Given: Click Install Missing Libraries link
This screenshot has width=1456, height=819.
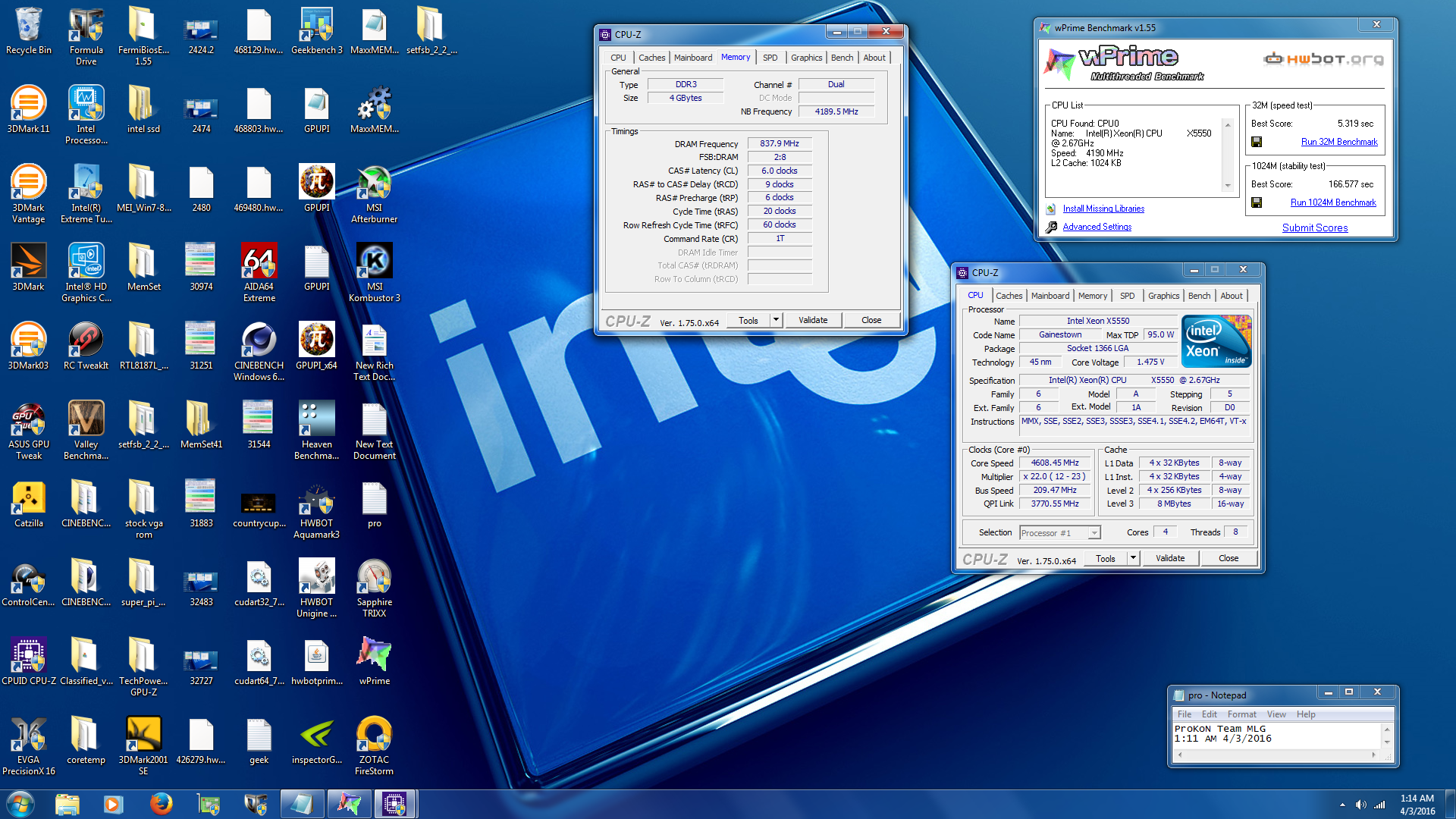Looking at the screenshot, I should [1103, 209].
